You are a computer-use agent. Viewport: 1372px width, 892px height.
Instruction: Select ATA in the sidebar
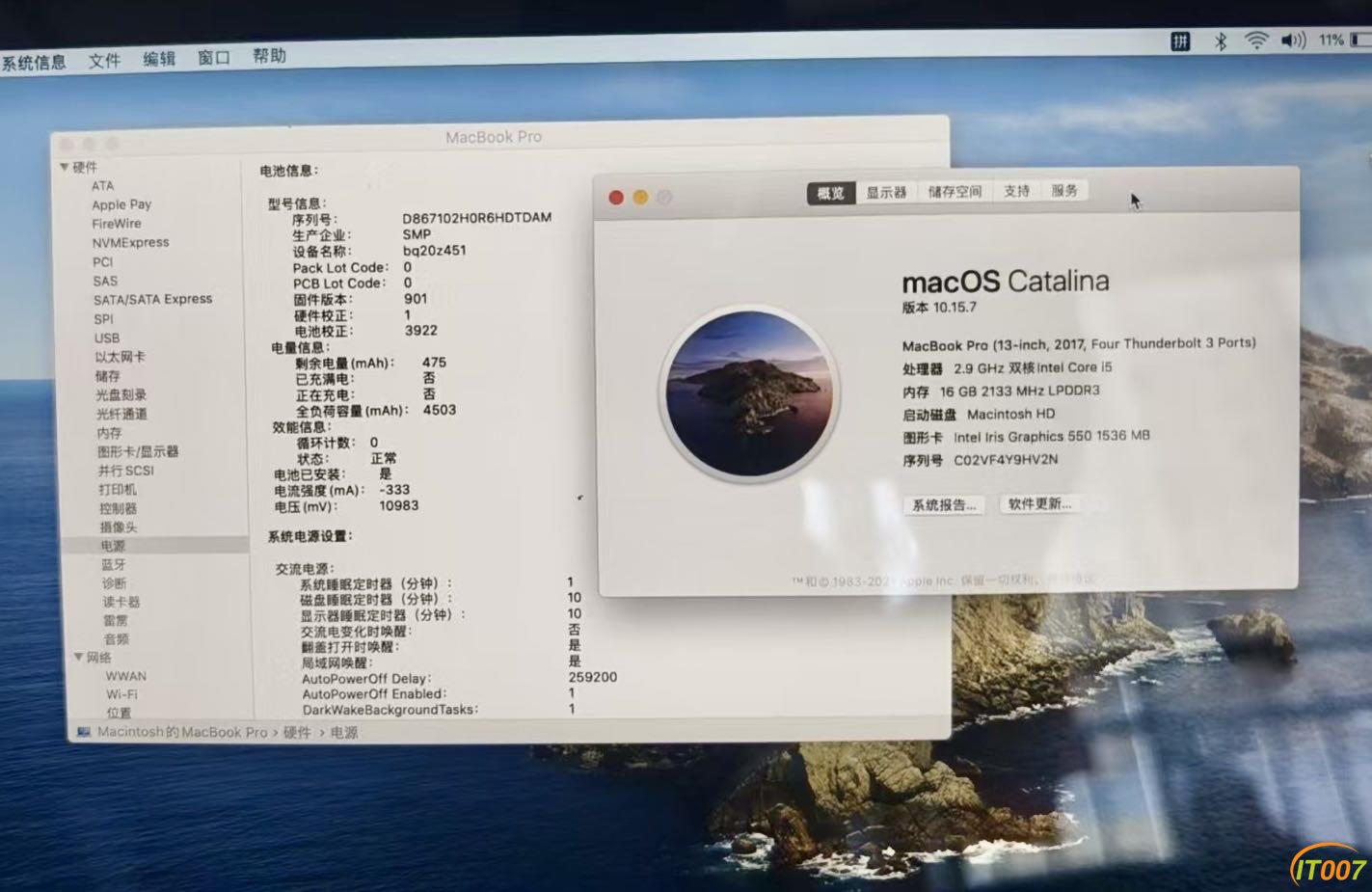pyautogui.click(x=102, y=186)
